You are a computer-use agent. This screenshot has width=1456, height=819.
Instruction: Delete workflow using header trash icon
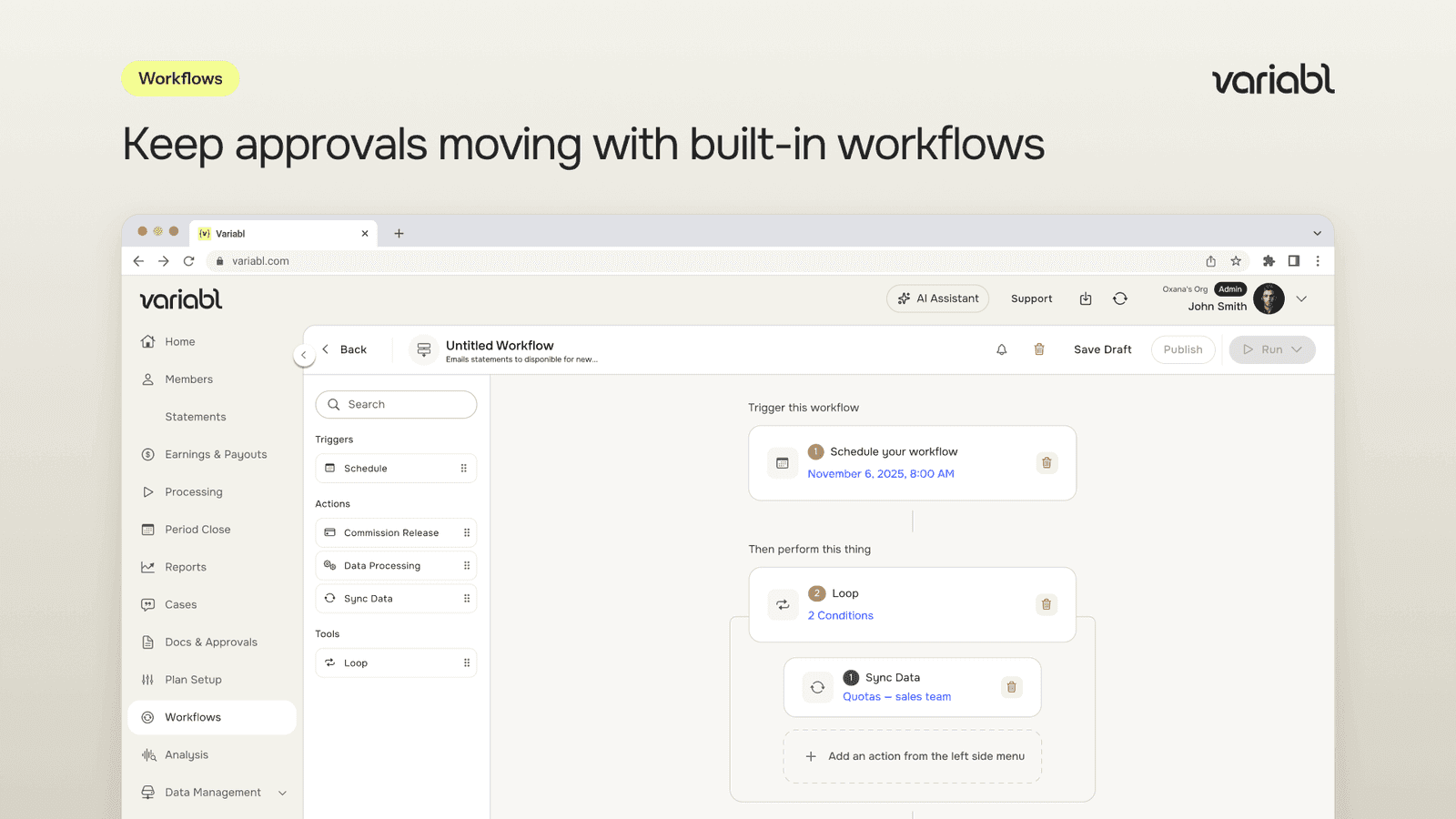(1039, 349)
